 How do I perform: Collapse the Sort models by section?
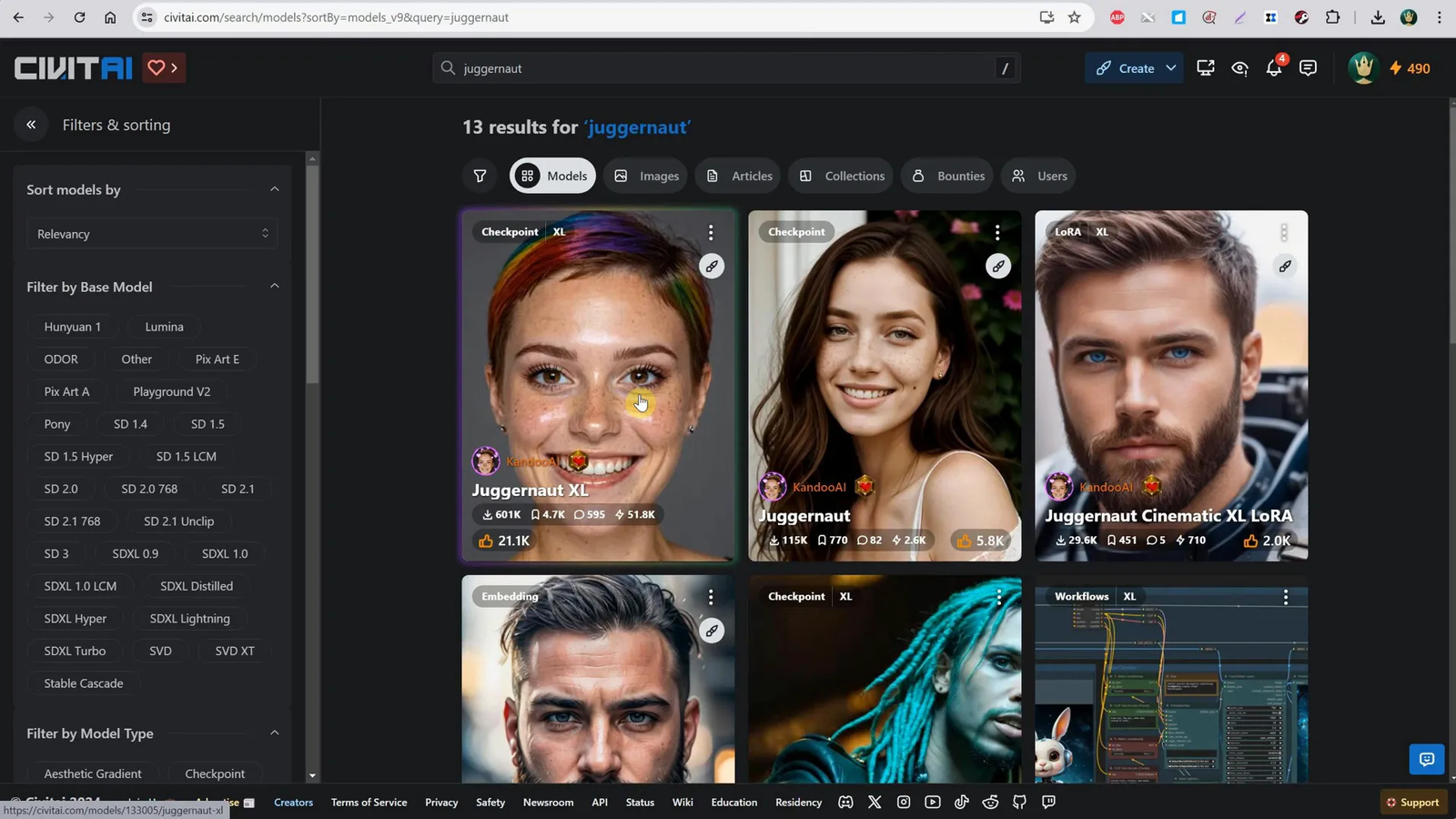pyautogui.click(x=274, y=189)
